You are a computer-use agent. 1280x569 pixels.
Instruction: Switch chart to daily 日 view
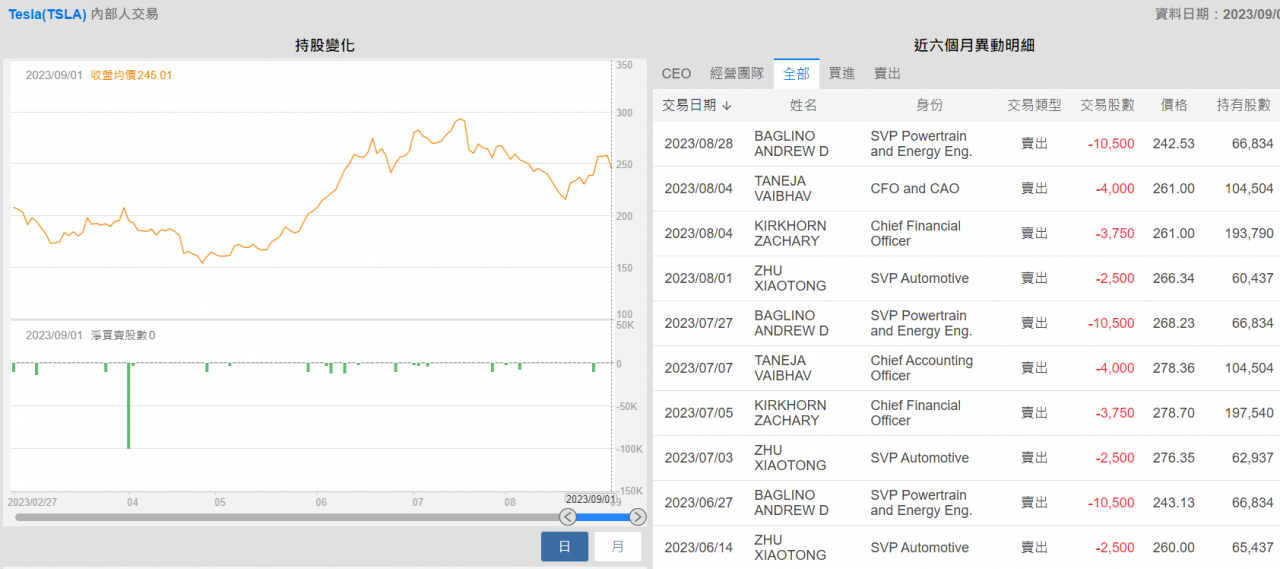tap(564, 547)
